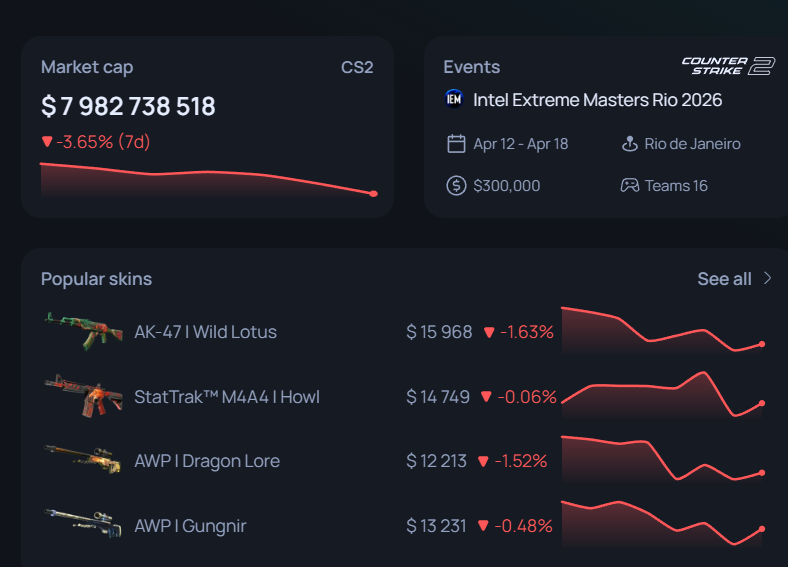The width and height of the screenshot is (788, 567).
Task: Open the AWP Gungnir skin thumbnail
Action: coord(83,523)
